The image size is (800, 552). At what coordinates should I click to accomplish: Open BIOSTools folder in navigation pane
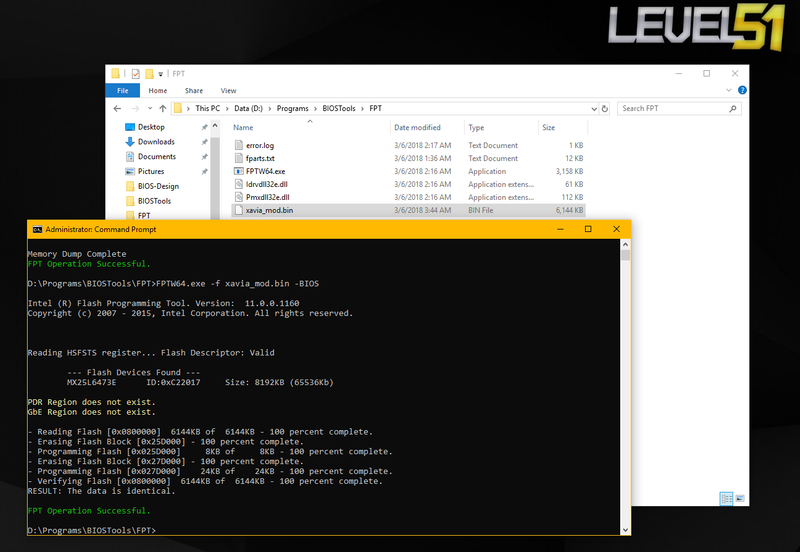click(x=154, y=201)
